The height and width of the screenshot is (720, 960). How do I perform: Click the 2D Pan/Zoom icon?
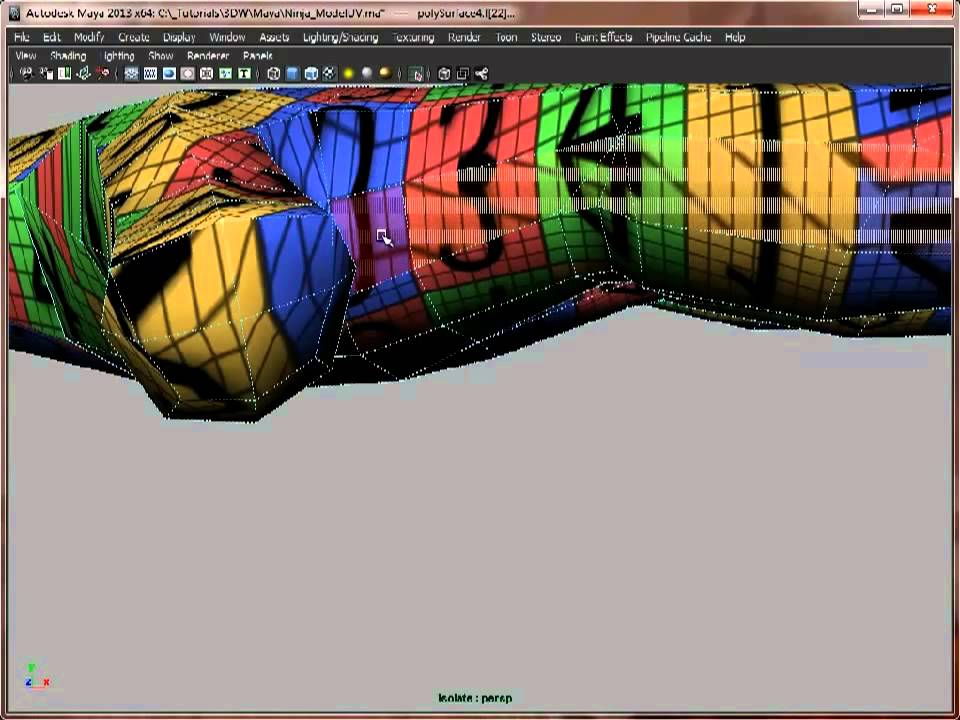tap(102, 74)
